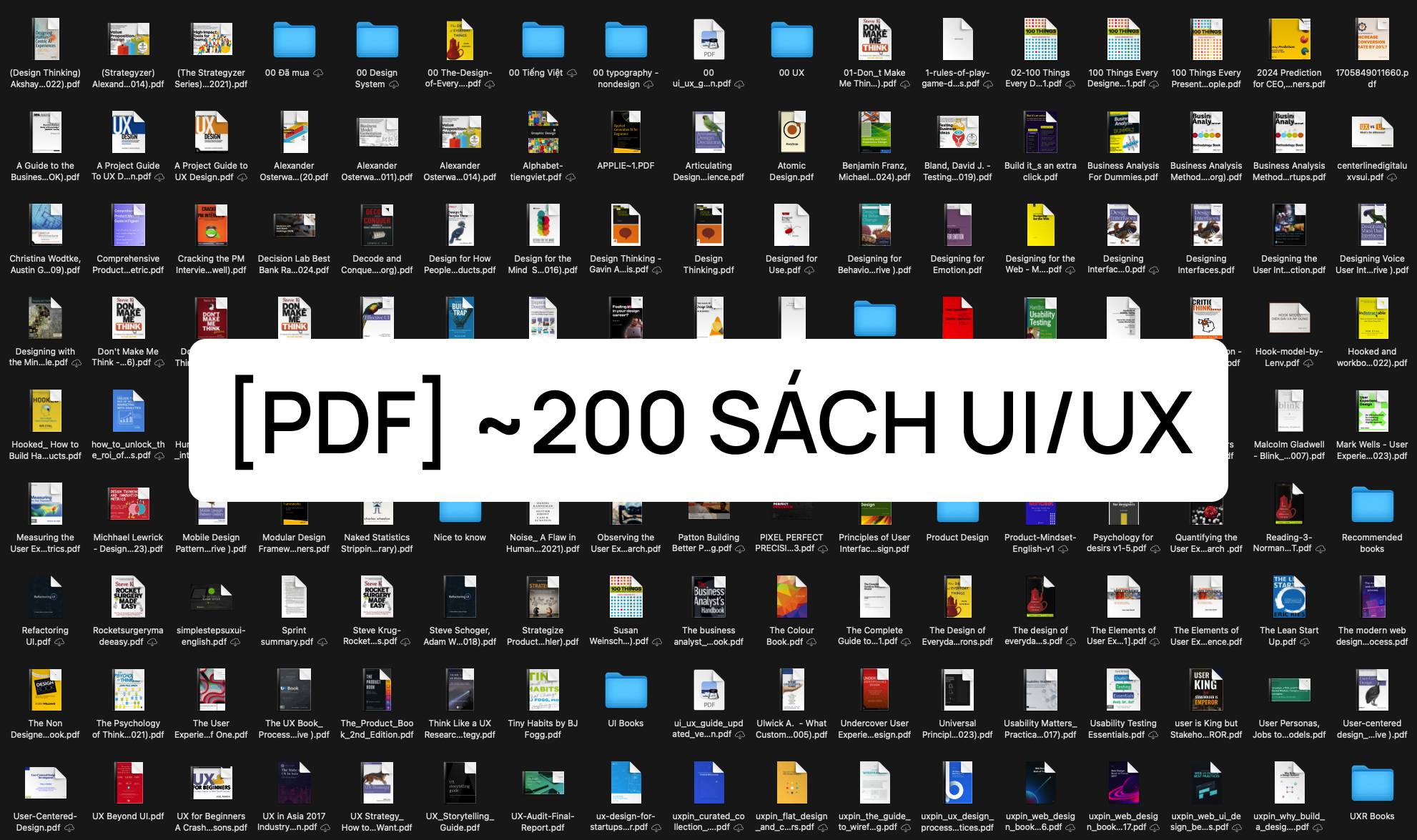Viewport: 1417px width, 840px height.
Task: Select '2024 Prediction for CEO' PDF thumbnail
Action: click(1290, 39)
